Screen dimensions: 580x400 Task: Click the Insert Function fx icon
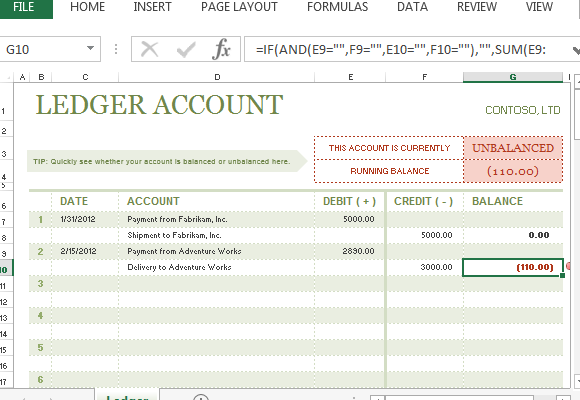[x=222, y=49]
